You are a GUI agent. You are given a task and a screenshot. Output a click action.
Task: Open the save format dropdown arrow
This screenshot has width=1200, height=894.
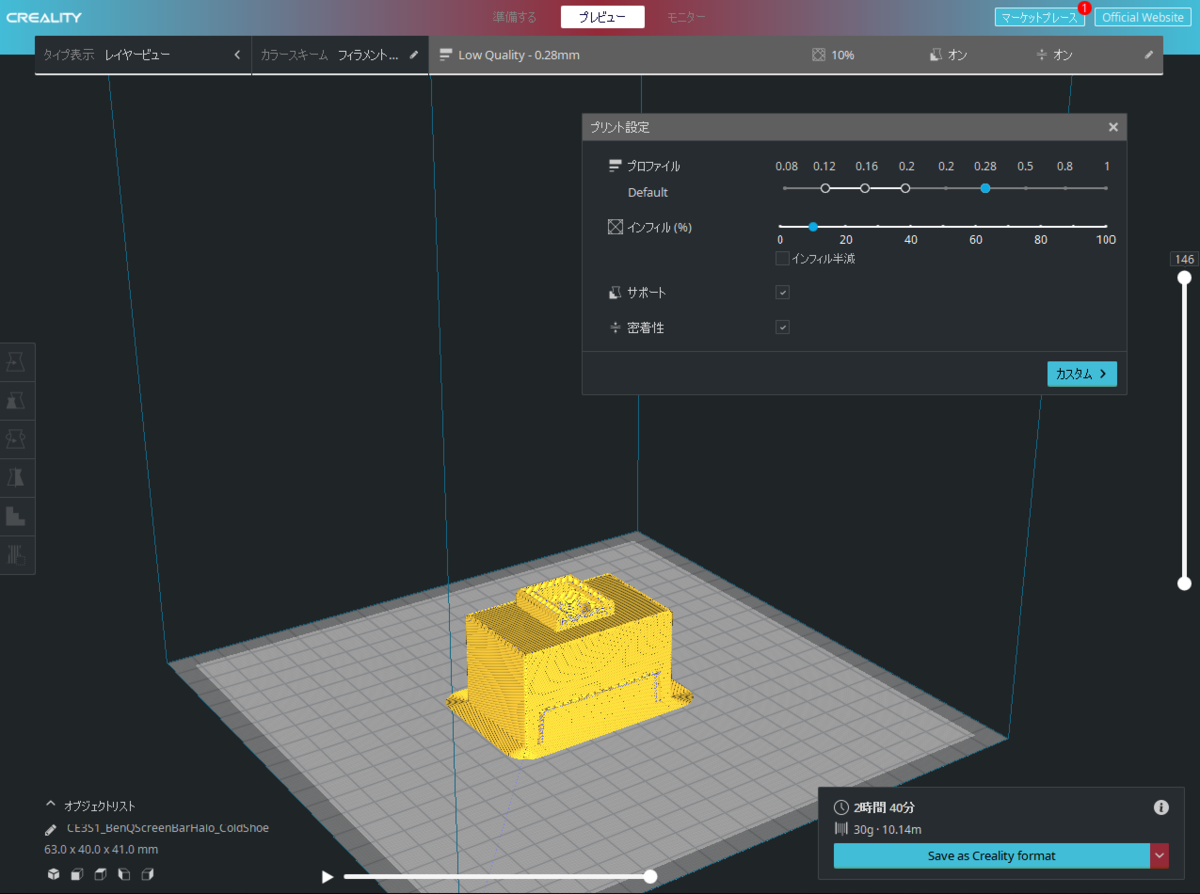click(1159, 856)
